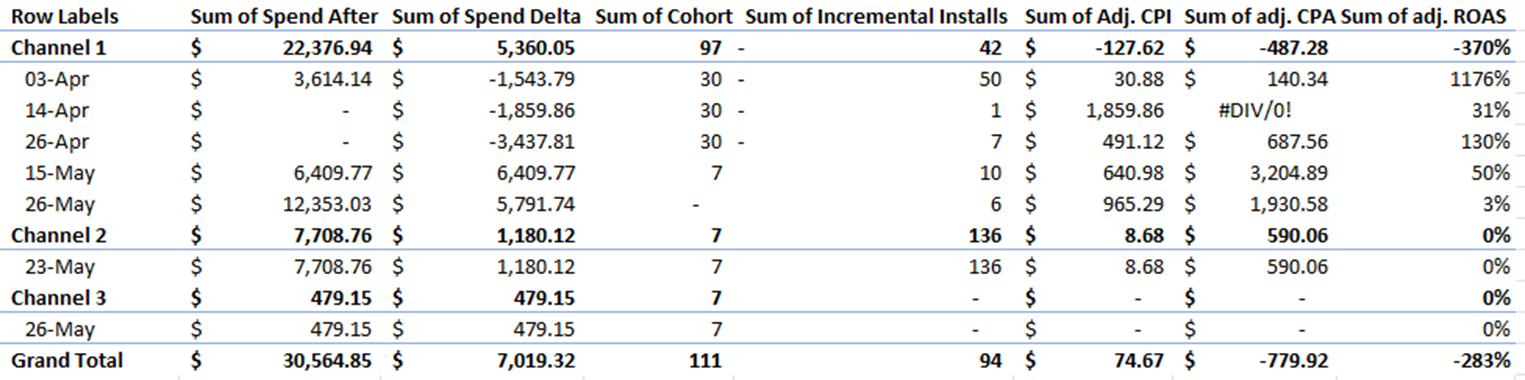Click the Sum of Cohort column header

tap(663, 17)
